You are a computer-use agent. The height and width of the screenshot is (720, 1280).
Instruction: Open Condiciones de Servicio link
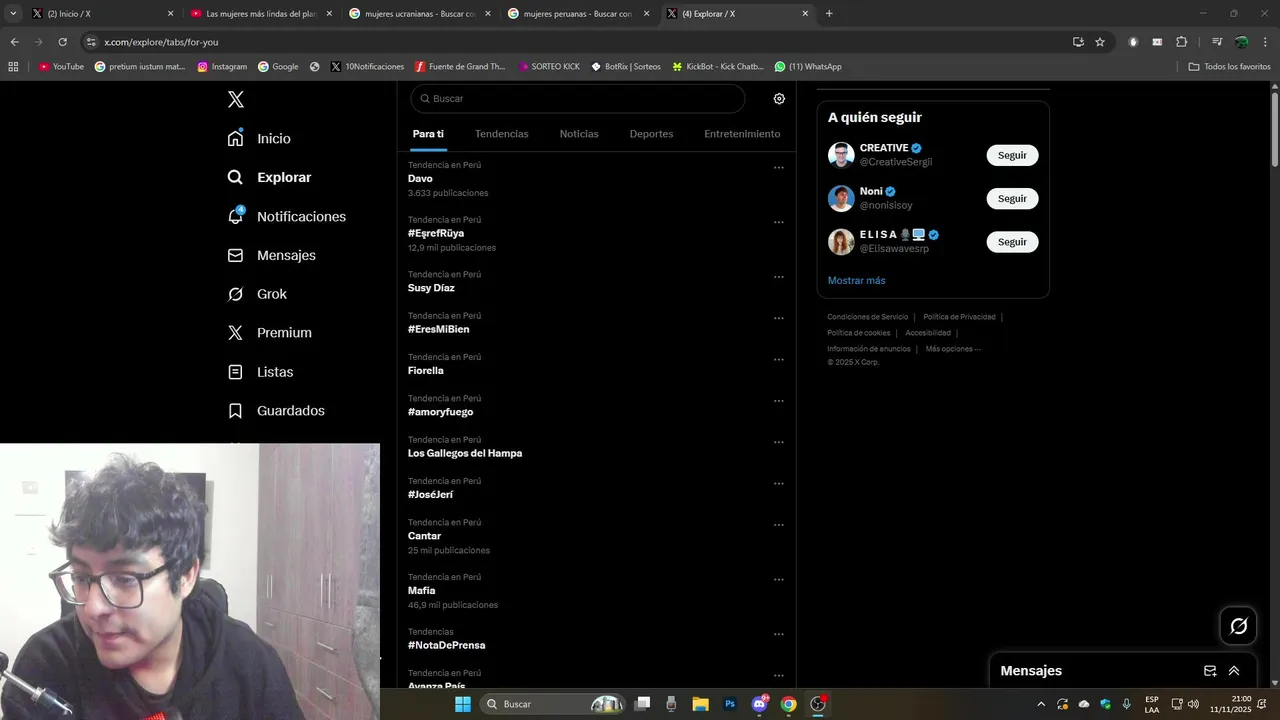tap(867, 317)
